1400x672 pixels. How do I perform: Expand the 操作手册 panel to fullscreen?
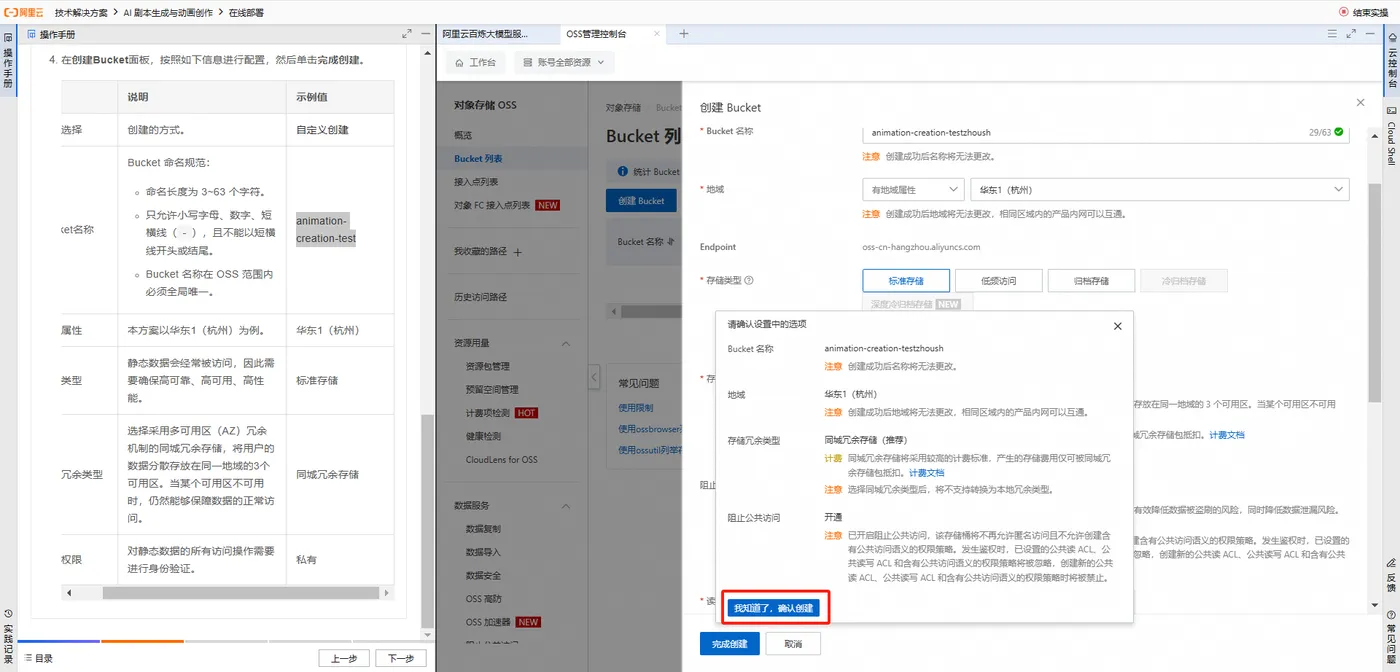pyautogui.click(x=407, y=34)
